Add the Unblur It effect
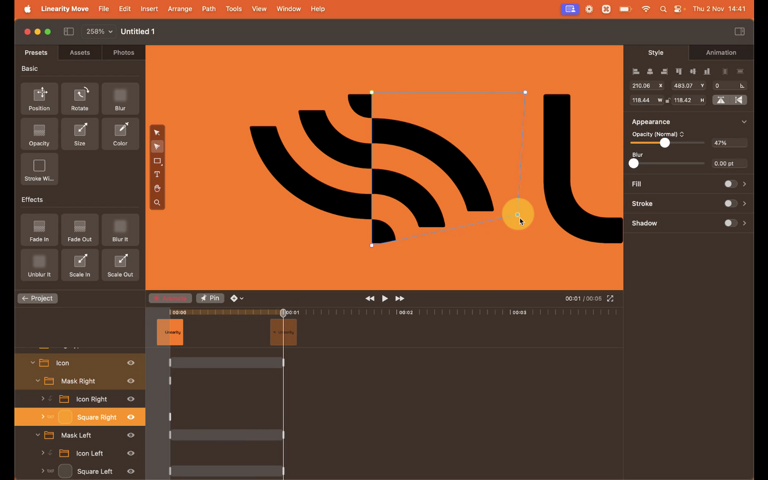The width and height of the screenshot is (768, 480). point(39,265)
